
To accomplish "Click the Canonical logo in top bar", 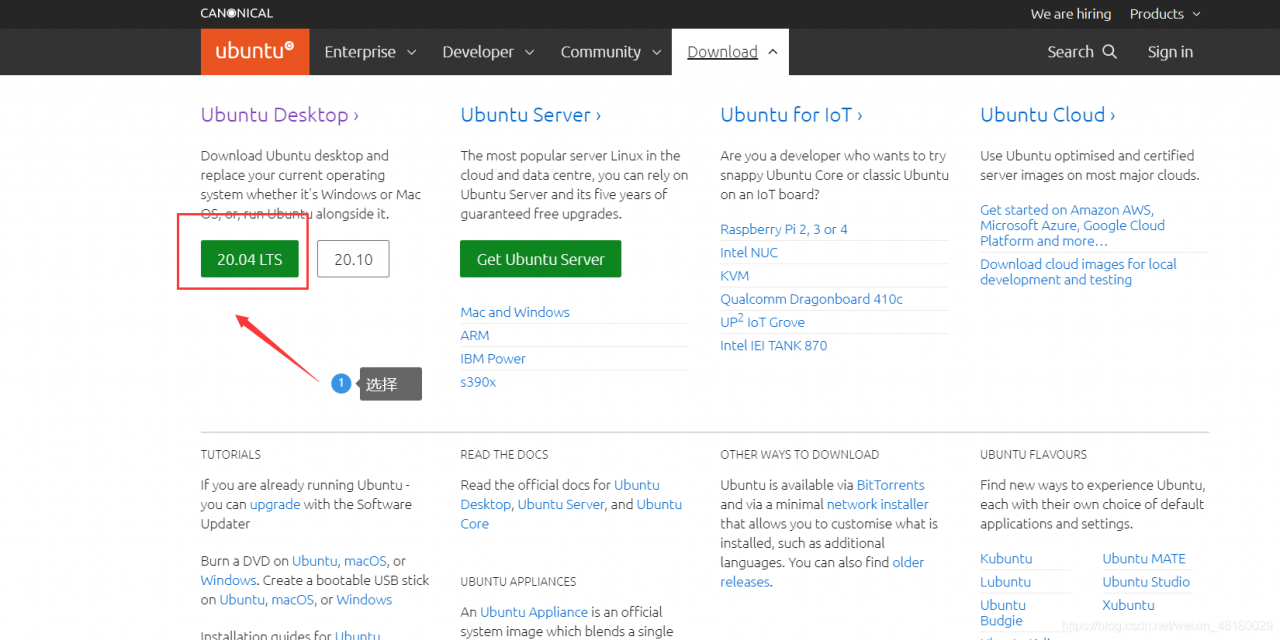I will pos(236,13).
